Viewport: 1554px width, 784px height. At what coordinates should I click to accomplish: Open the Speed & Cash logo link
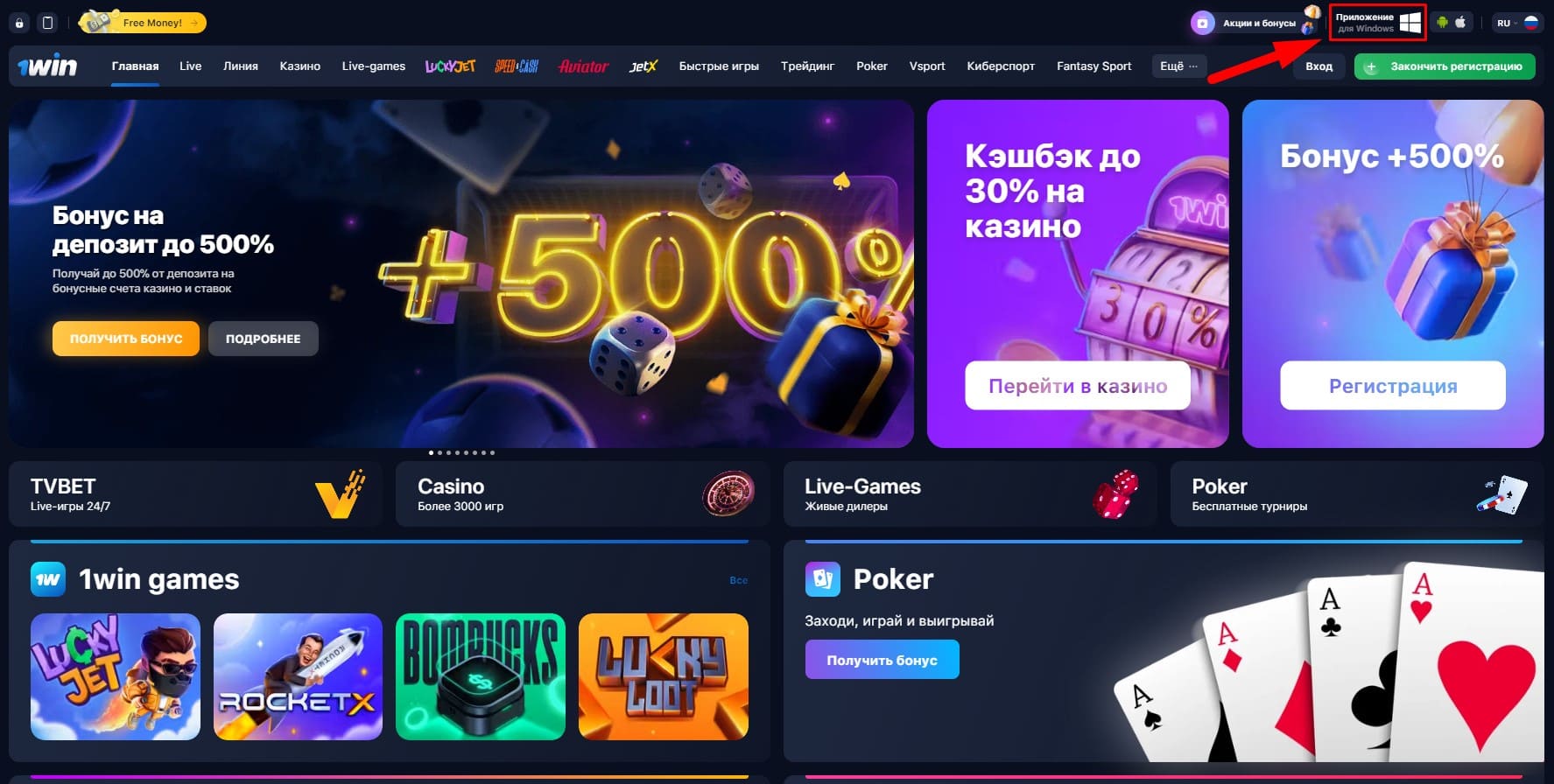(517, 66)
